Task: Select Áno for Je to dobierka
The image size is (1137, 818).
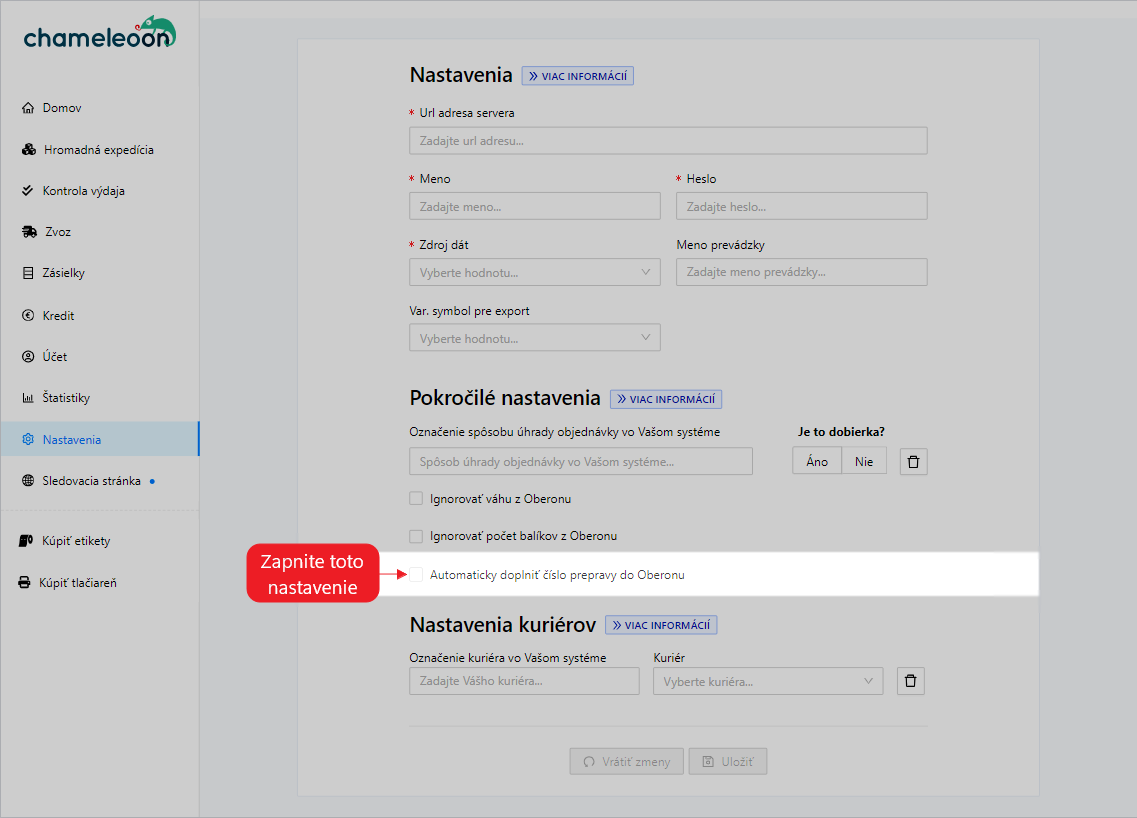Action: 817,461
